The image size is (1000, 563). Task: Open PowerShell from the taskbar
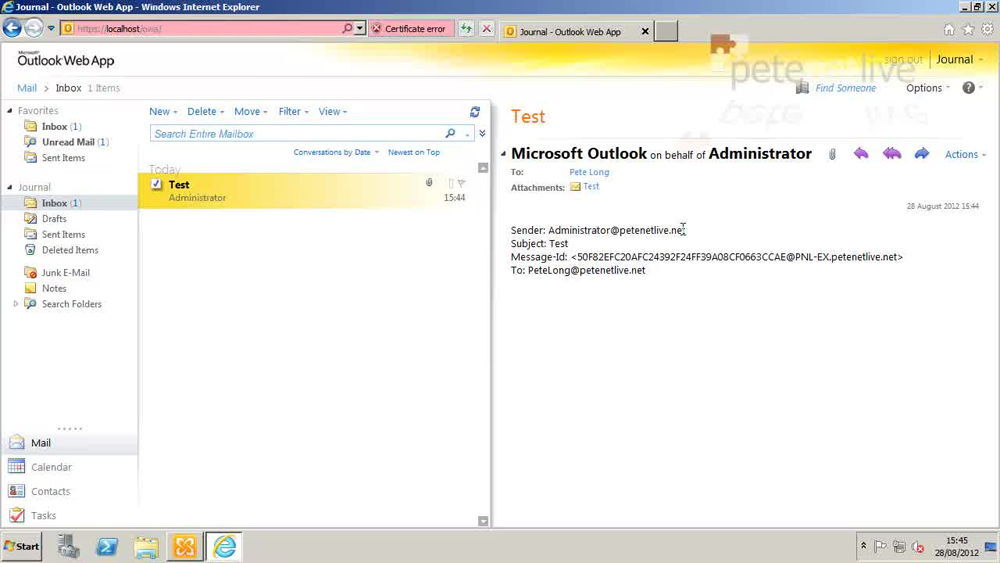click(x=107, y=546)
